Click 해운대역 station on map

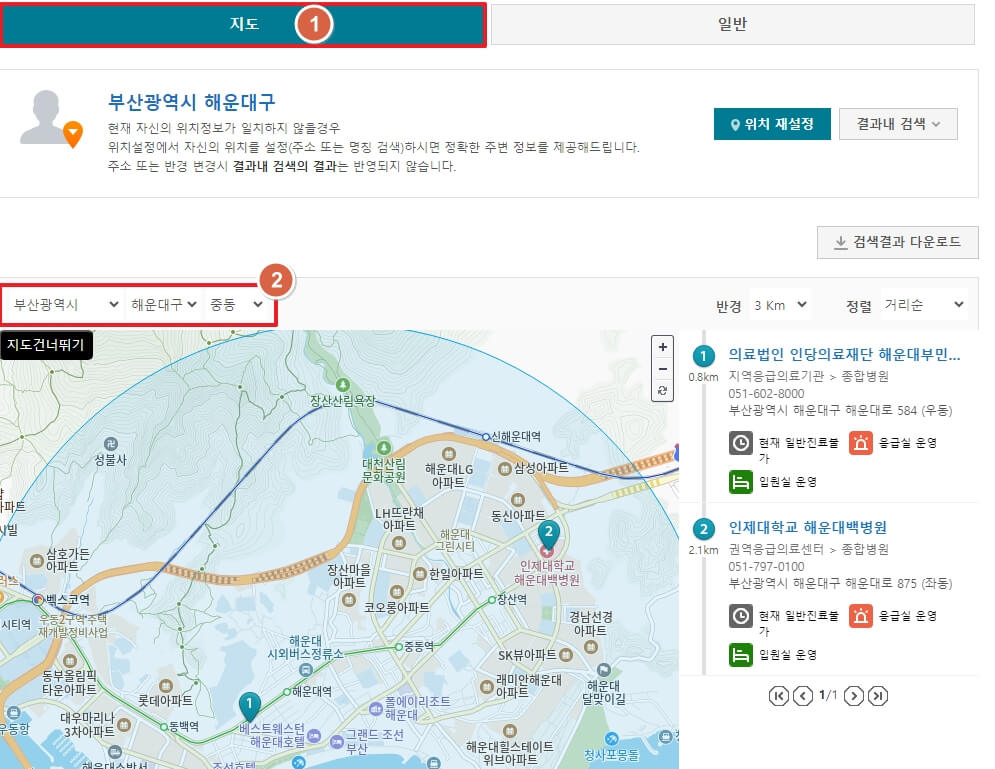tap(308, 691)
